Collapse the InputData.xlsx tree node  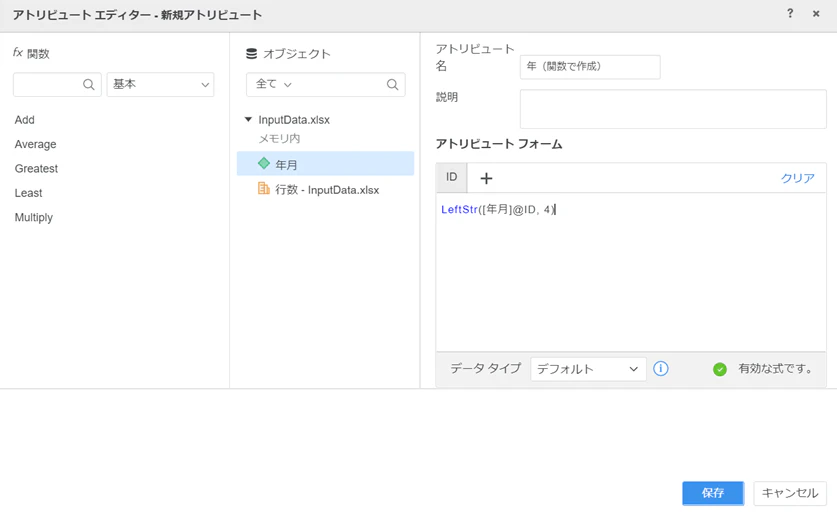(x=248, y=120)
